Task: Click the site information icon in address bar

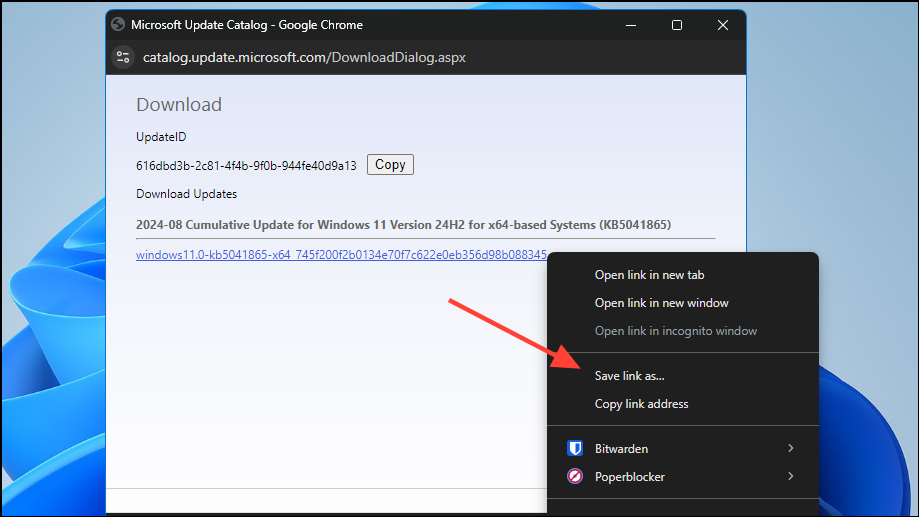Action: 123,57
